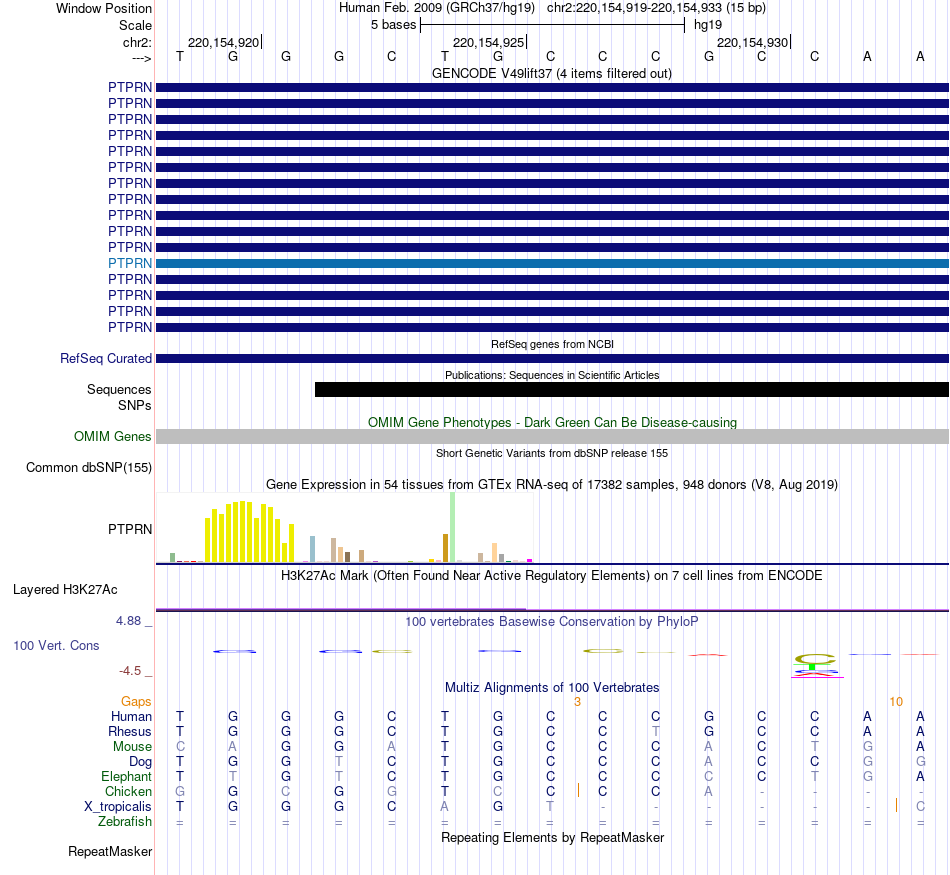Click the orange gap count 10
950x875 pixels.
pyautogui.click(x=896, y=702)
